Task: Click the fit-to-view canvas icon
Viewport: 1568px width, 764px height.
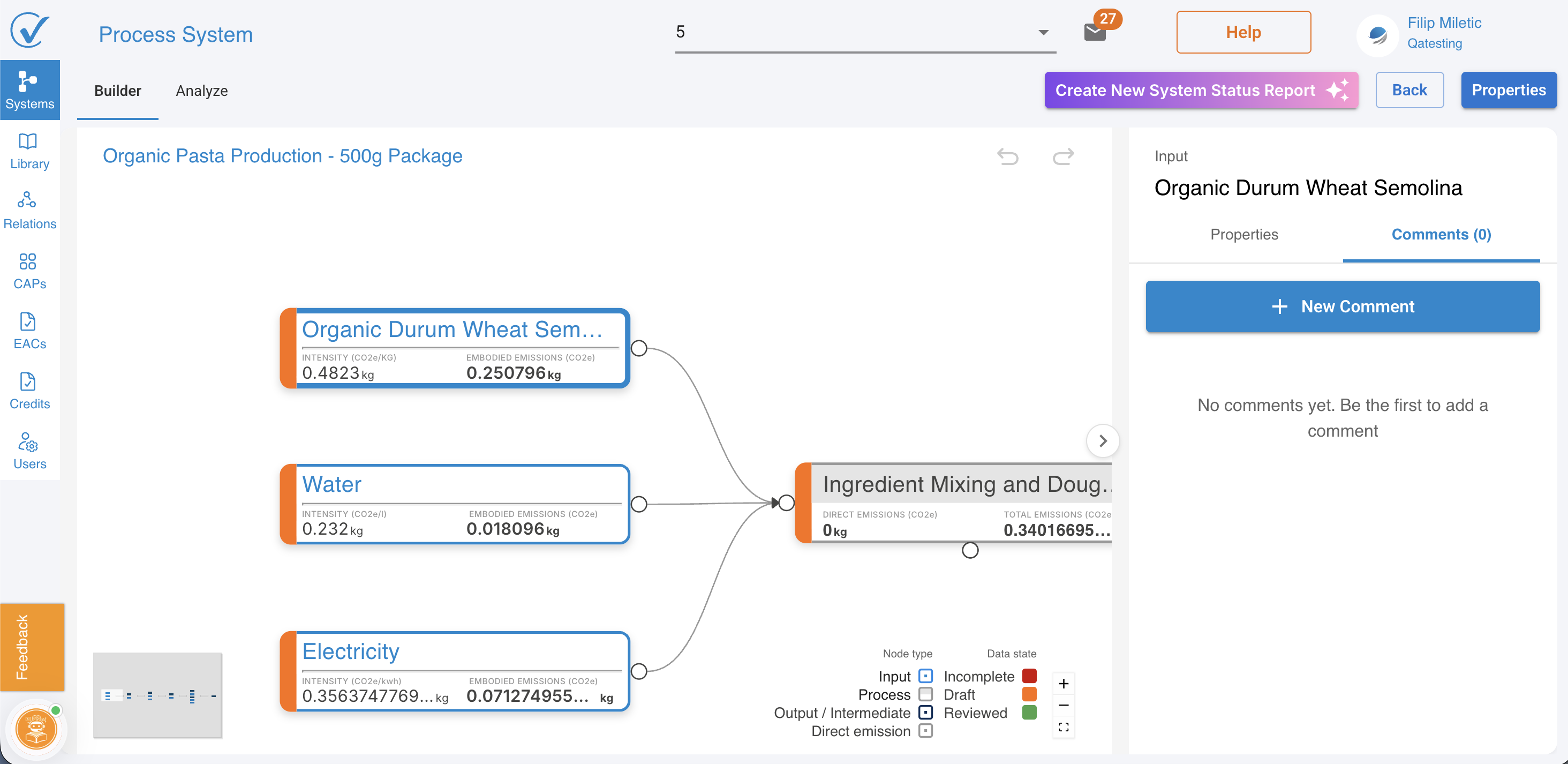Action: coord(1064,727)
